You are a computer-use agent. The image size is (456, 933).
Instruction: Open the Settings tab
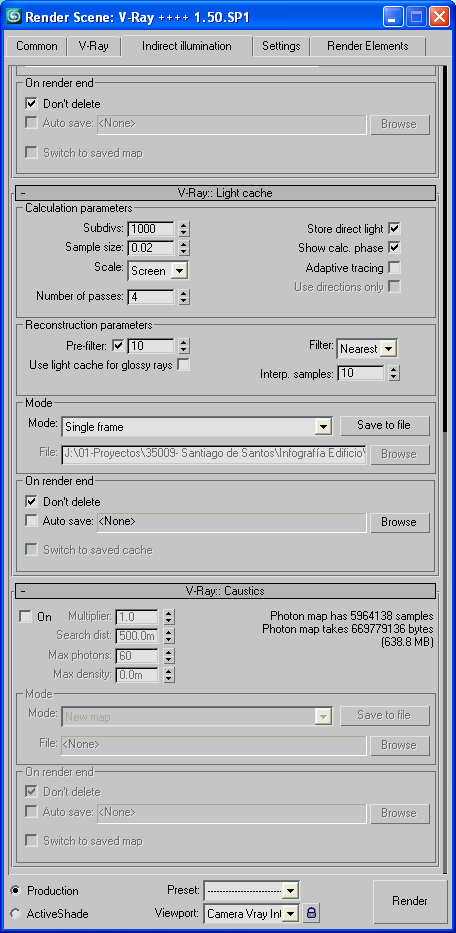(281, 46)
